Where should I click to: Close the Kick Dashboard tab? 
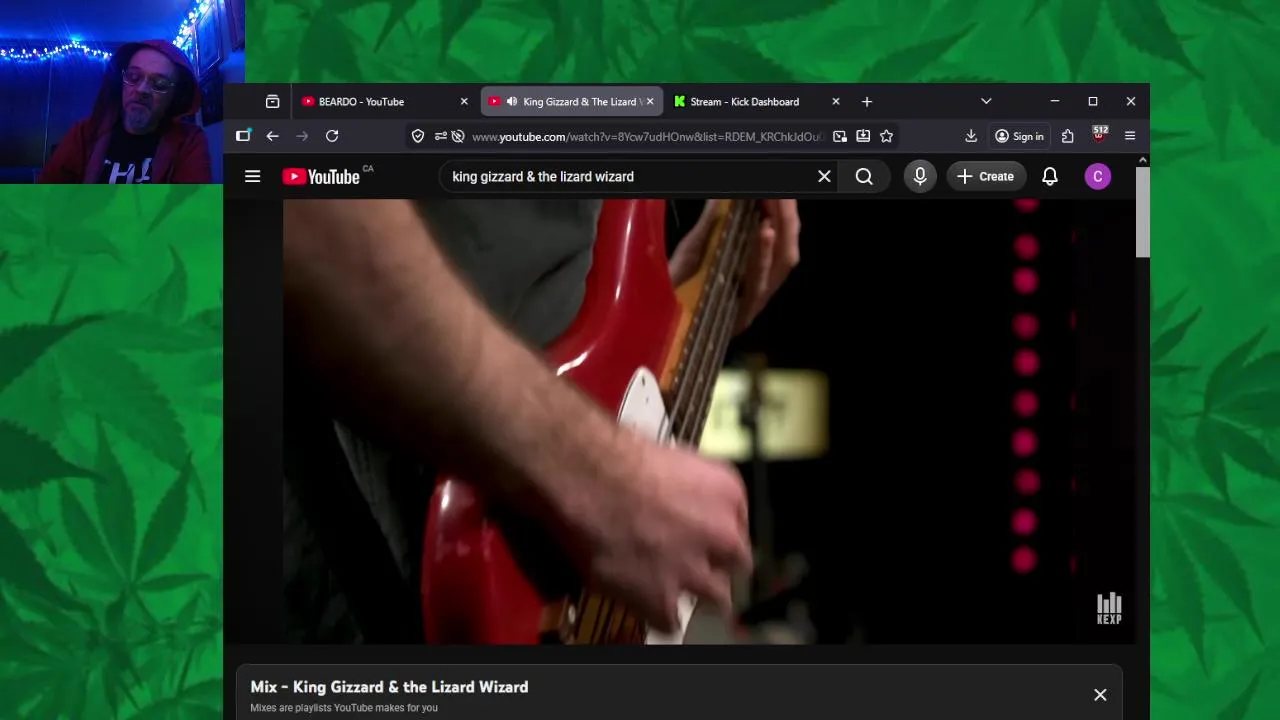[x=836, y=101]
